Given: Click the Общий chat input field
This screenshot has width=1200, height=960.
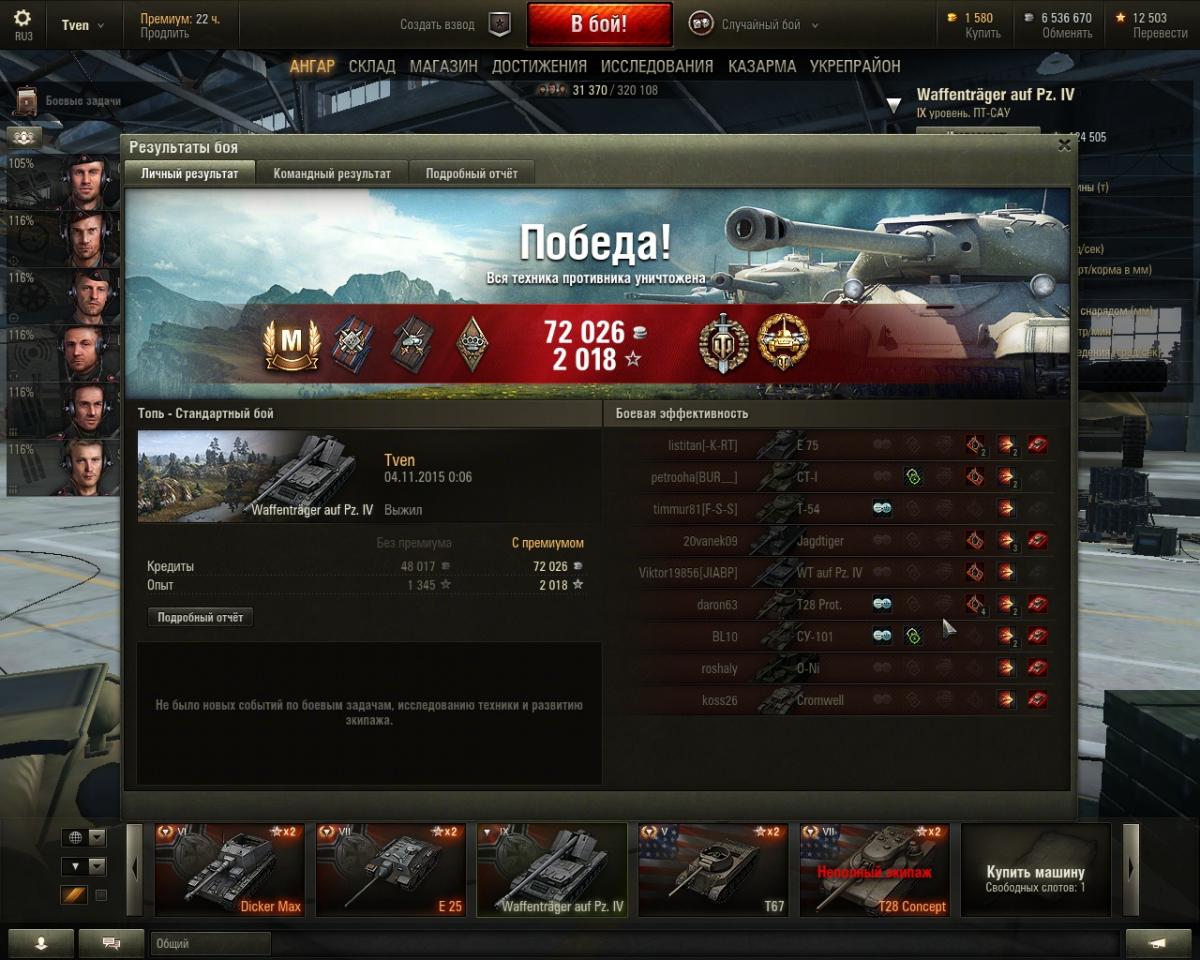Looking at the screenshot, I should pyautogui.click(x=210, y=943).
